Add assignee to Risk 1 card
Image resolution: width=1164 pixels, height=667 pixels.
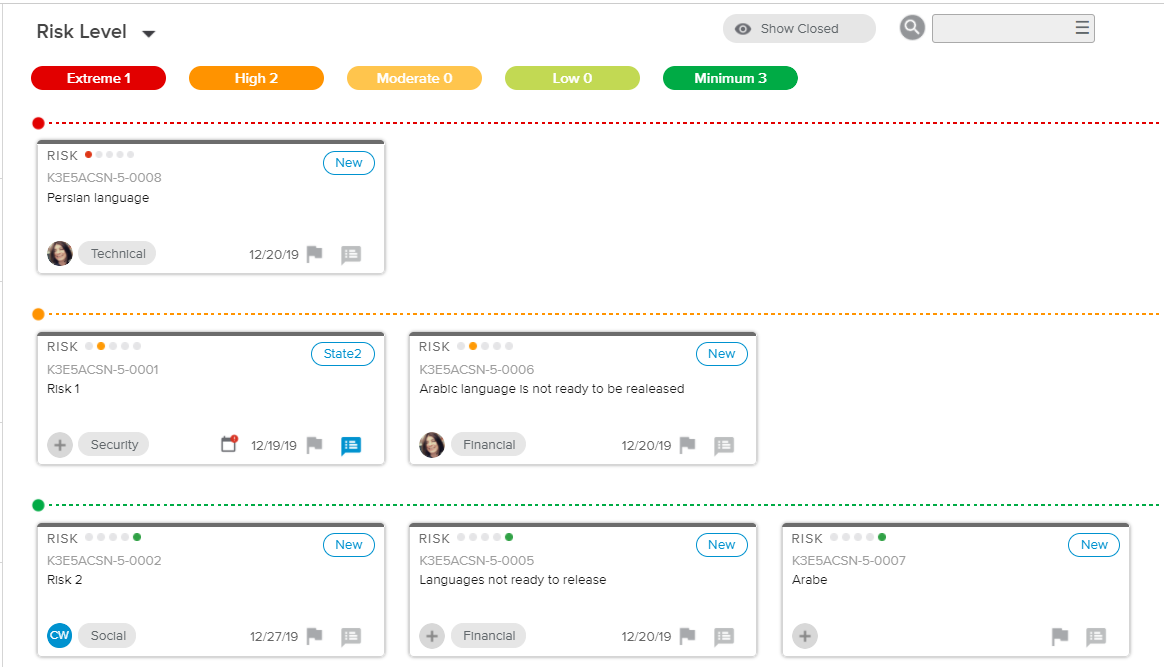[x=60, y=445]
